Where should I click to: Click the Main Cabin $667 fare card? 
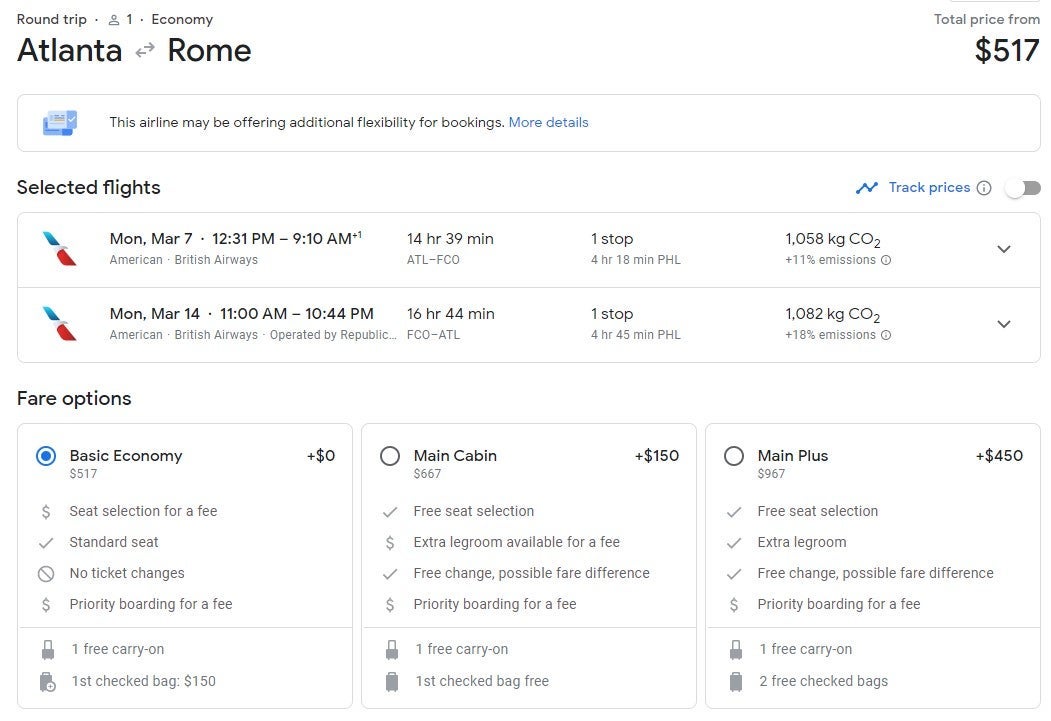pyautogui.click(x=529, y=566)
